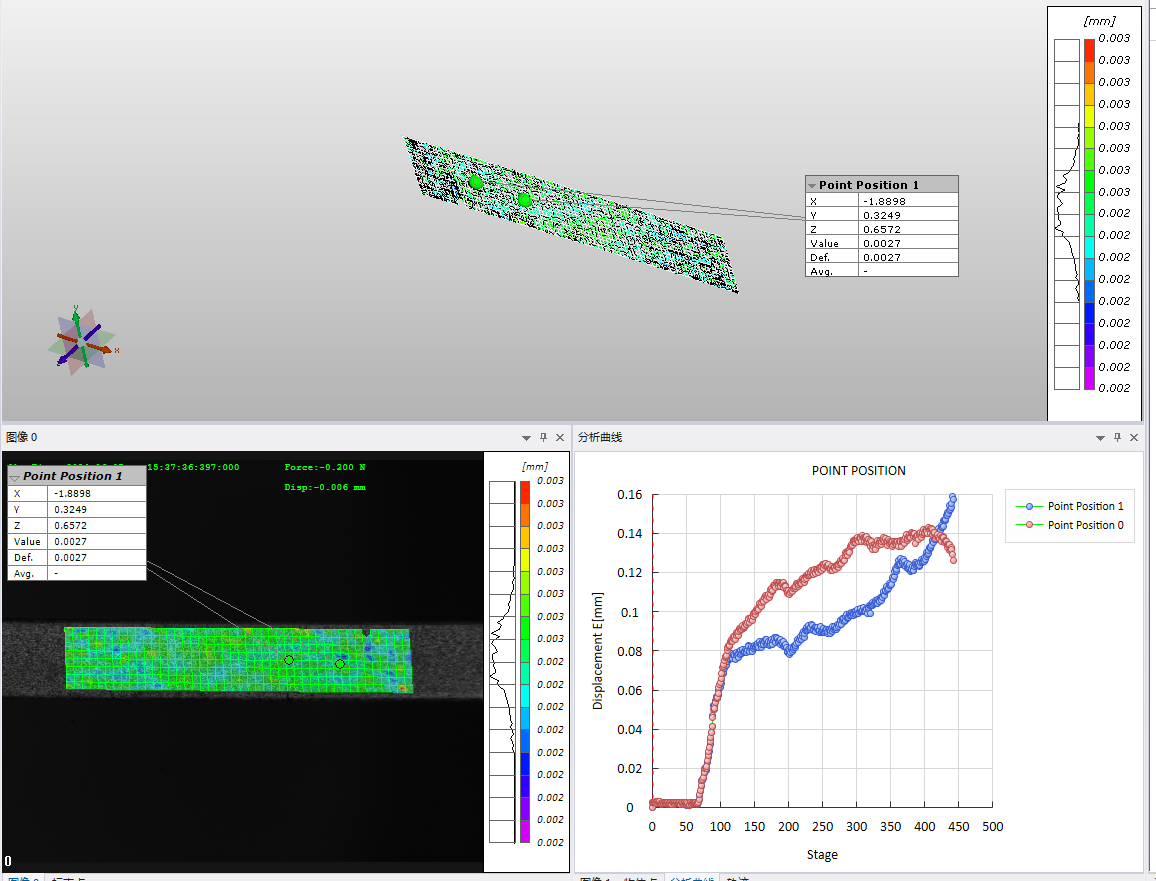Select right circle marker on specimen image
The height and width of the screenshot is (881, 1156).
coord(340,664)
